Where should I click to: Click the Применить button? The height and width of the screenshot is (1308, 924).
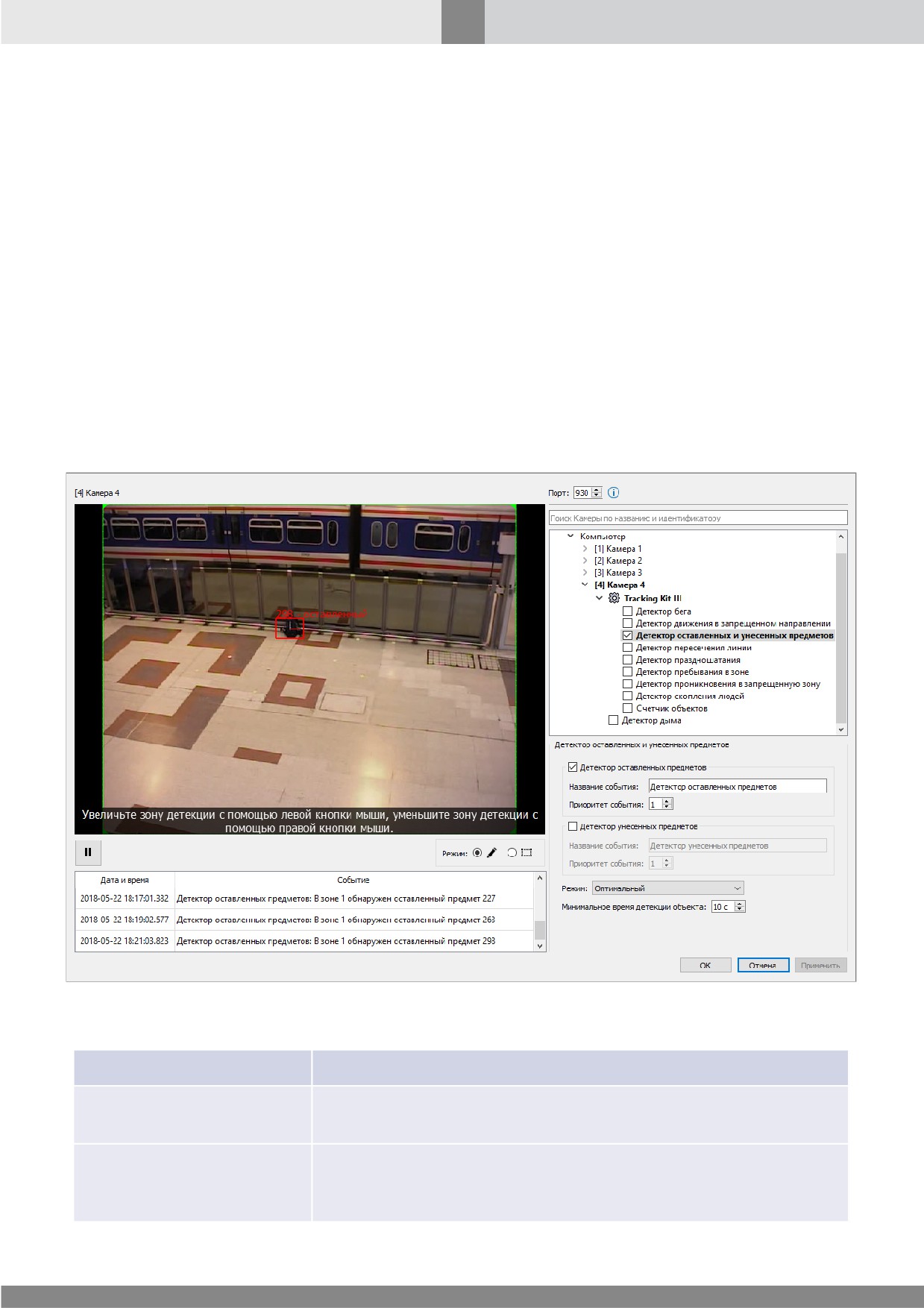click(820, 965)
